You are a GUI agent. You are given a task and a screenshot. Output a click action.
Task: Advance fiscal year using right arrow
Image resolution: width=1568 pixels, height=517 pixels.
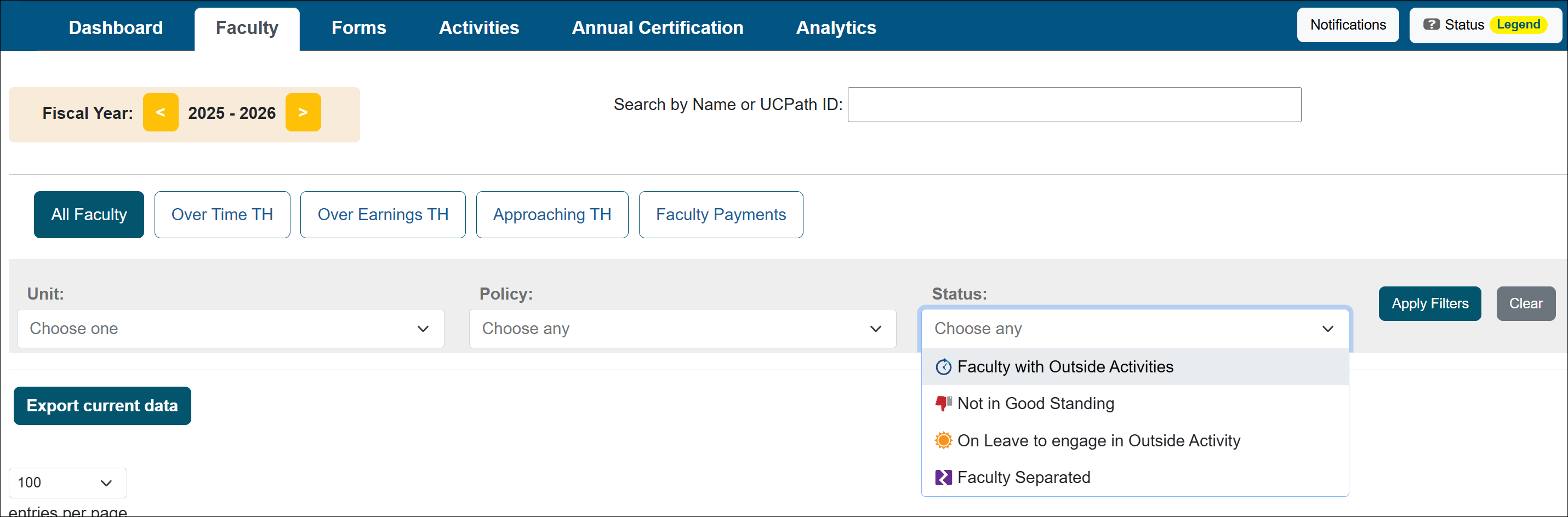[x=303, y=112]
